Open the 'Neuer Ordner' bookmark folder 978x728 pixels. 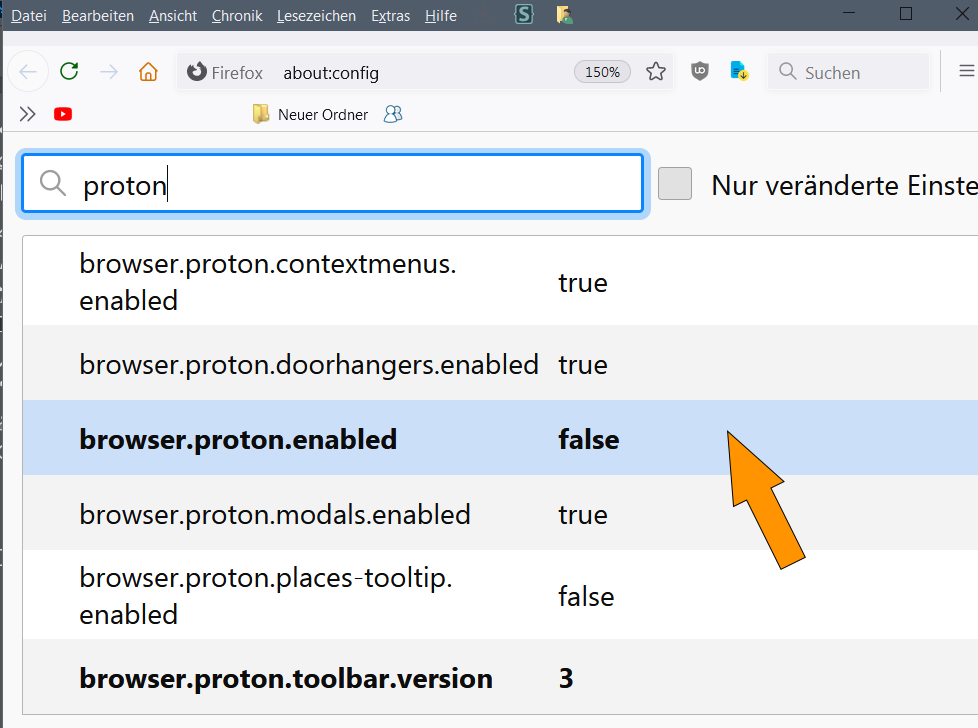click(x=311, y=115)
